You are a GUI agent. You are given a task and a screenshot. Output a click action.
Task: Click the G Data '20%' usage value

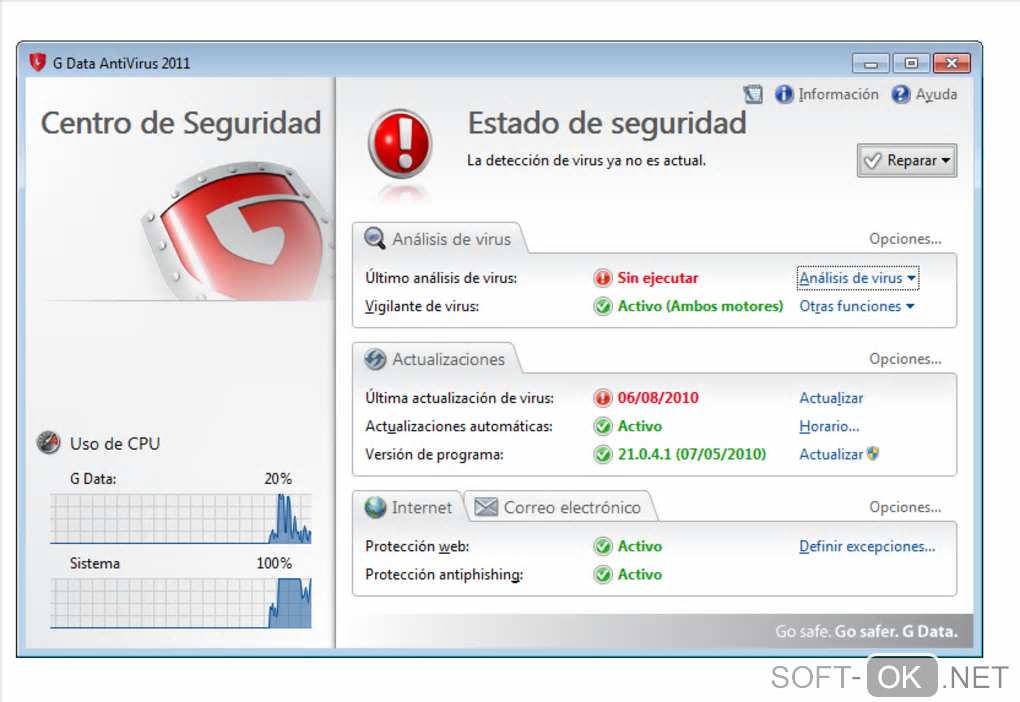point(278,479)
